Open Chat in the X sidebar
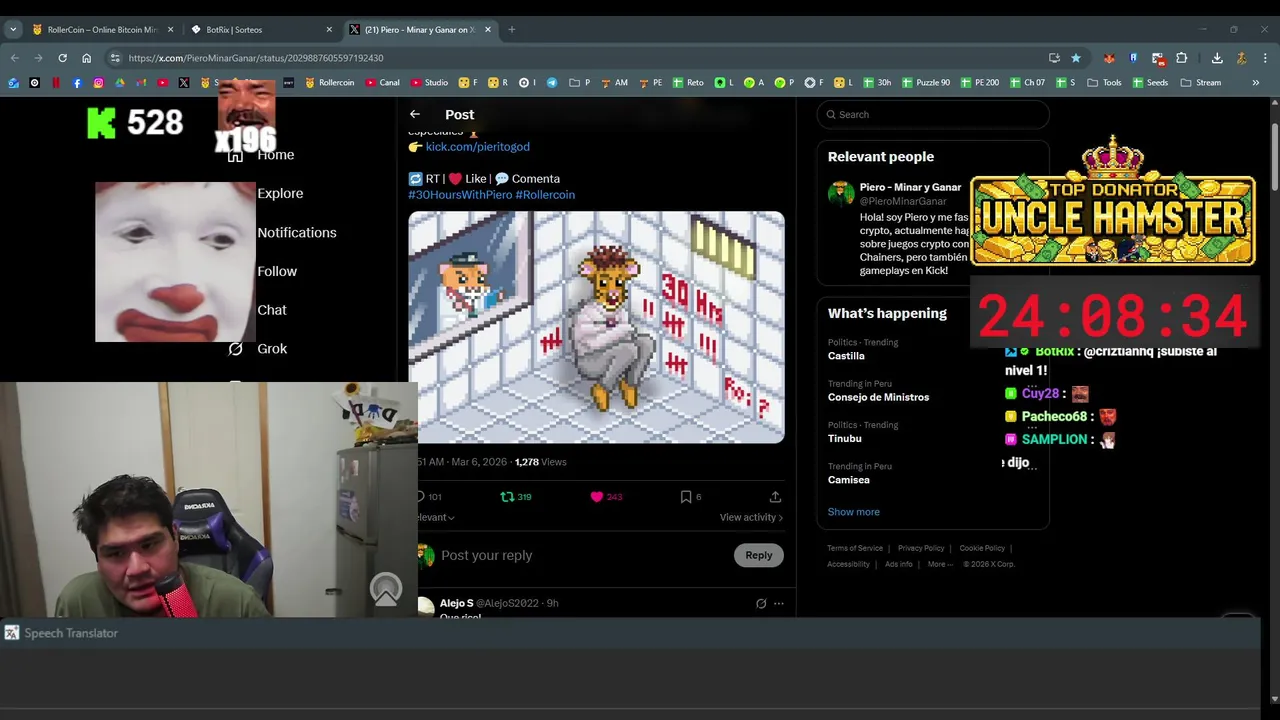Image resolution: width=1280 pixels, height=720 pixels. tap(272, 310)
